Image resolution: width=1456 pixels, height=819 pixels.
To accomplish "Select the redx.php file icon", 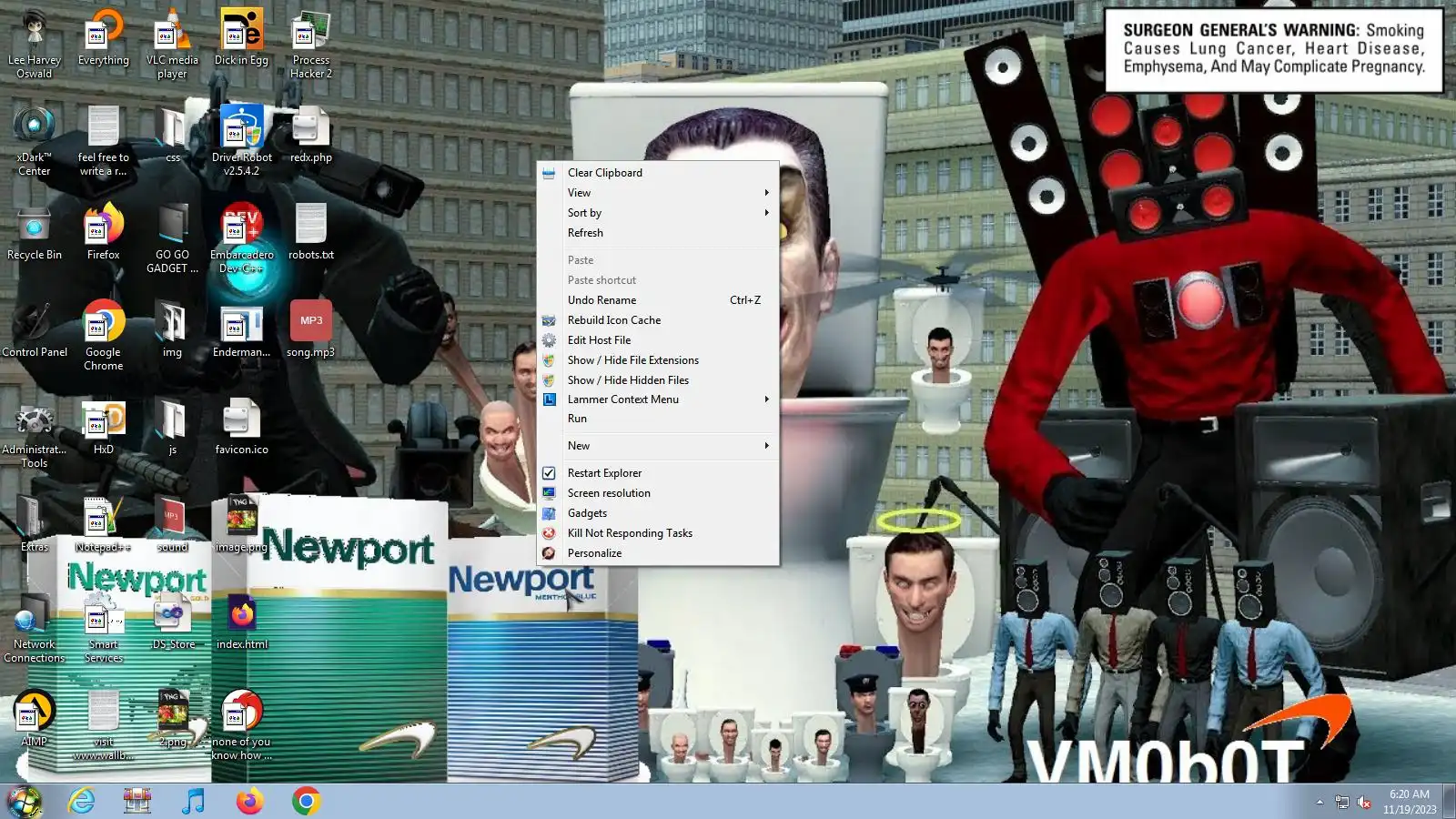I will [311, 135].
